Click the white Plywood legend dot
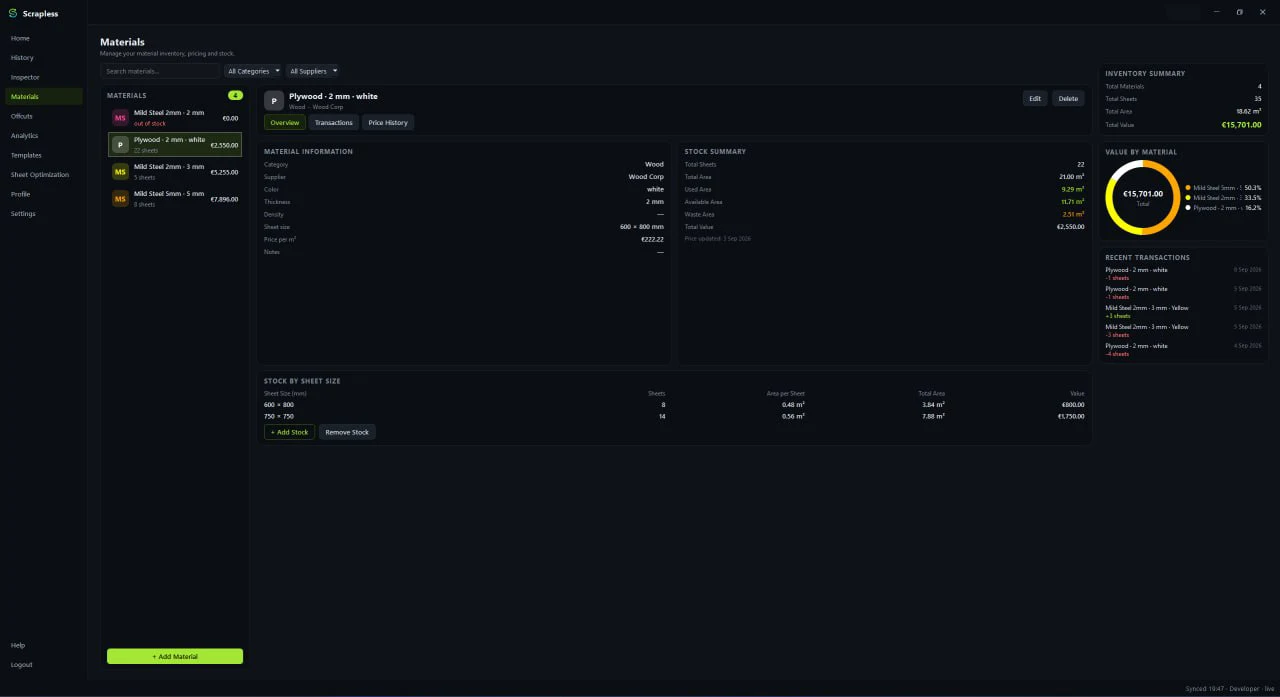 (x=1188, y=207)
